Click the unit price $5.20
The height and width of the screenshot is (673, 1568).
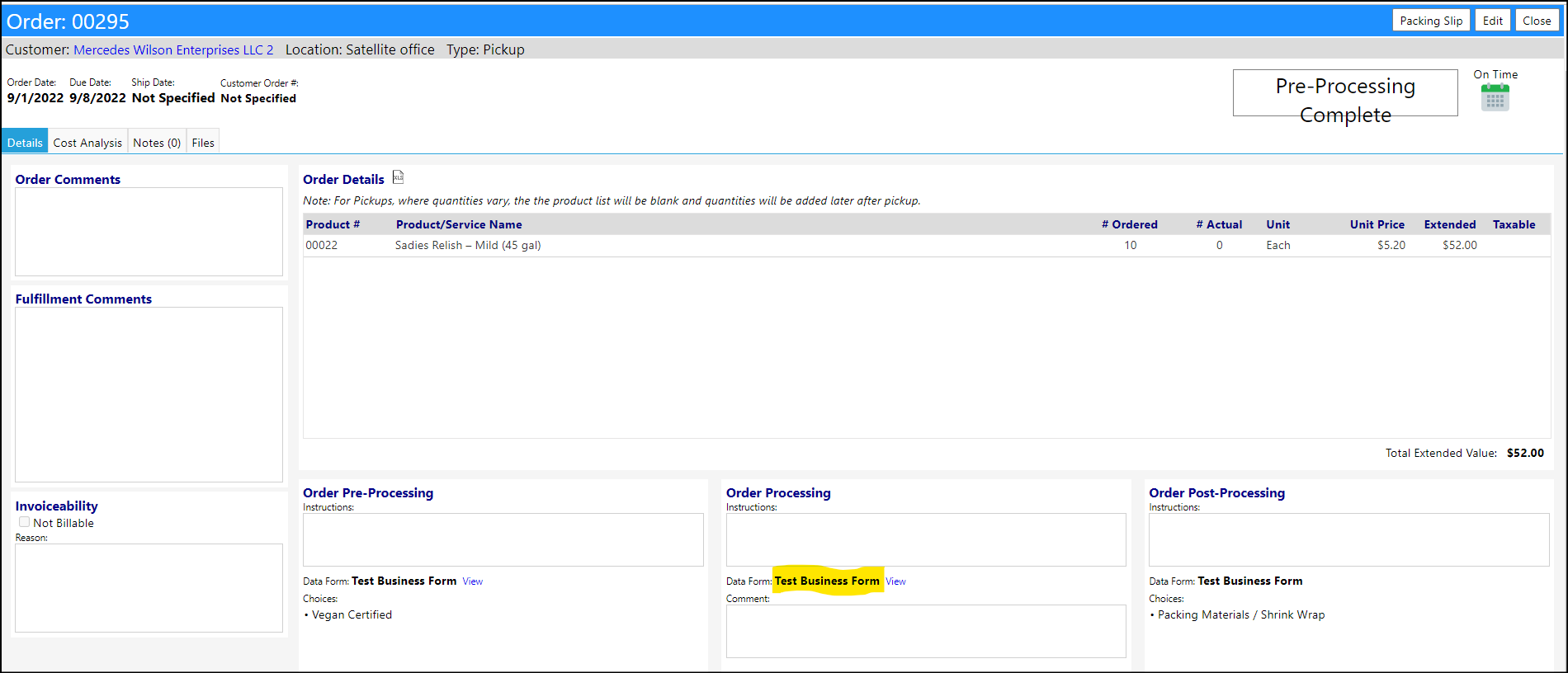[x=1391, y=245]
